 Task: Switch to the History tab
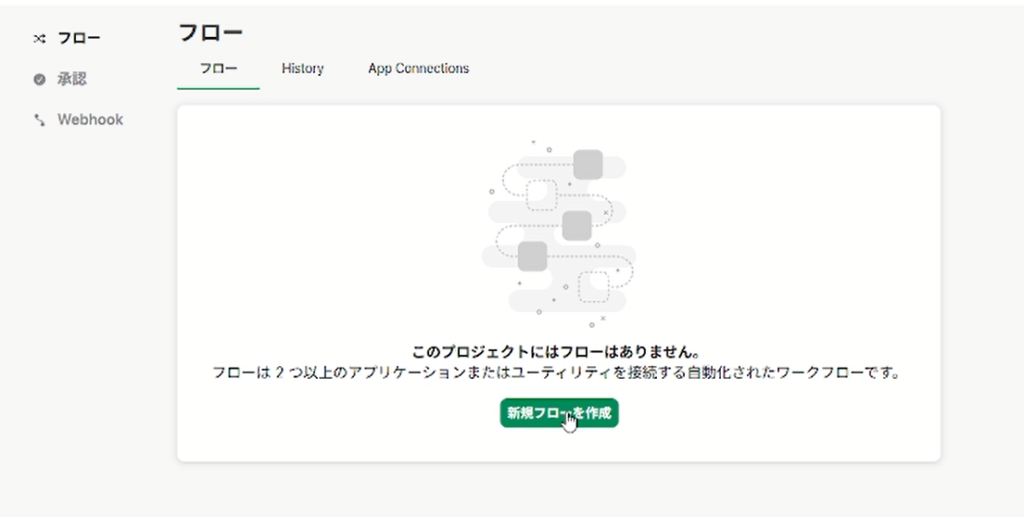coord(302,69)
